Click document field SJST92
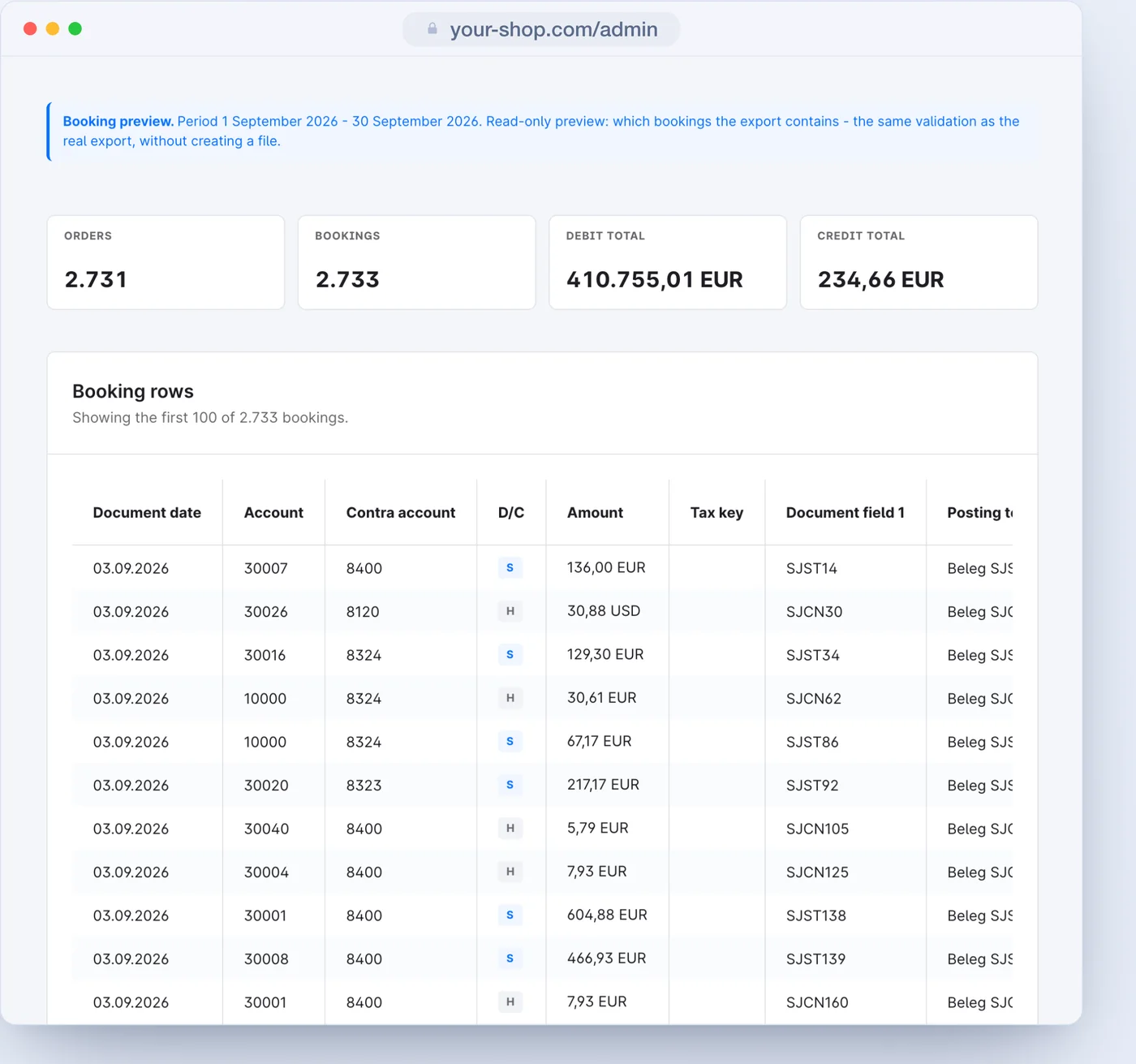Image resolution: width=1136 pixels, height=1064 pixels. 812,786
